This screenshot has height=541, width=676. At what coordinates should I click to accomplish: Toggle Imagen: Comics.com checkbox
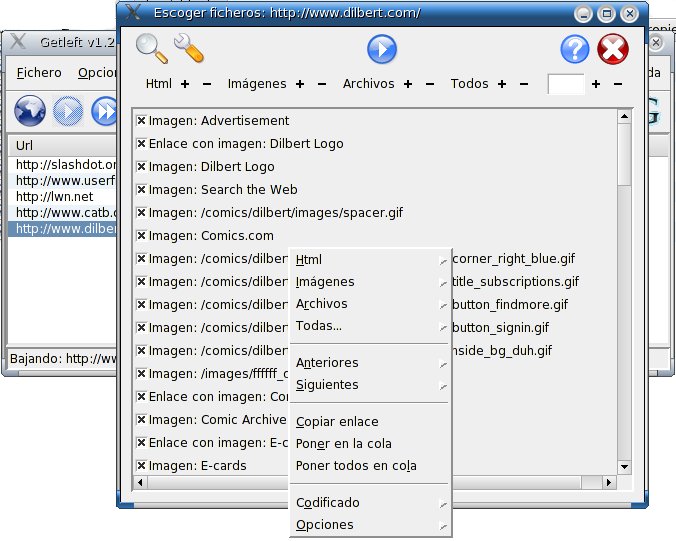141,235
